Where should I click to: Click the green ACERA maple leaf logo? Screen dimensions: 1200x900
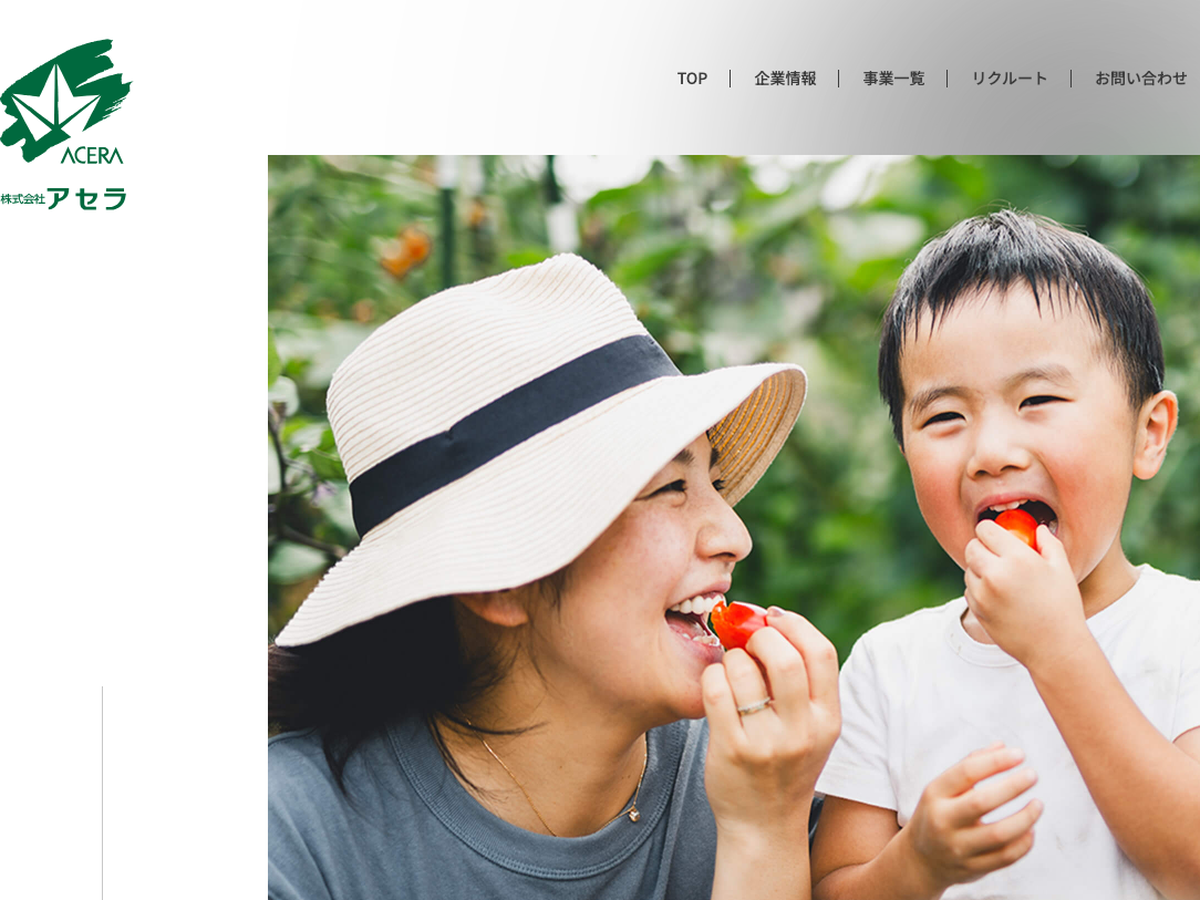click(x=65, y=98)
